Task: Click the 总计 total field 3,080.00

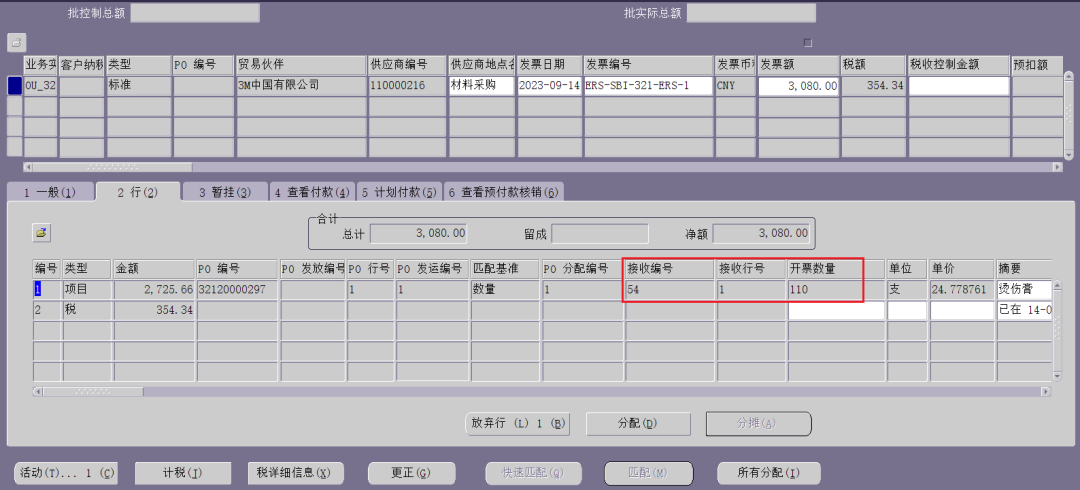Action: (419, 234)
